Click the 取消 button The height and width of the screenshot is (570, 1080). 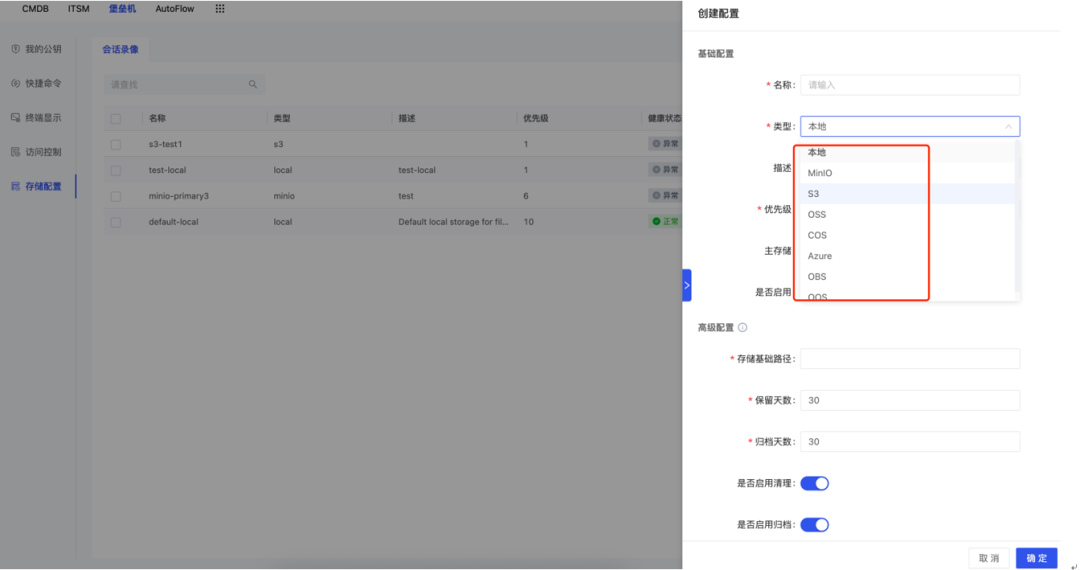coord(989,558)
